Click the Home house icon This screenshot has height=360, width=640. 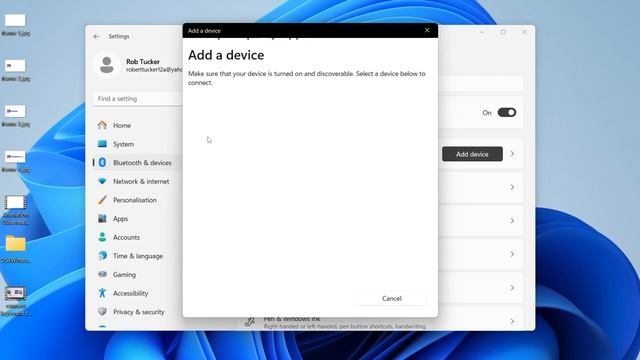(x=102, y=125)
